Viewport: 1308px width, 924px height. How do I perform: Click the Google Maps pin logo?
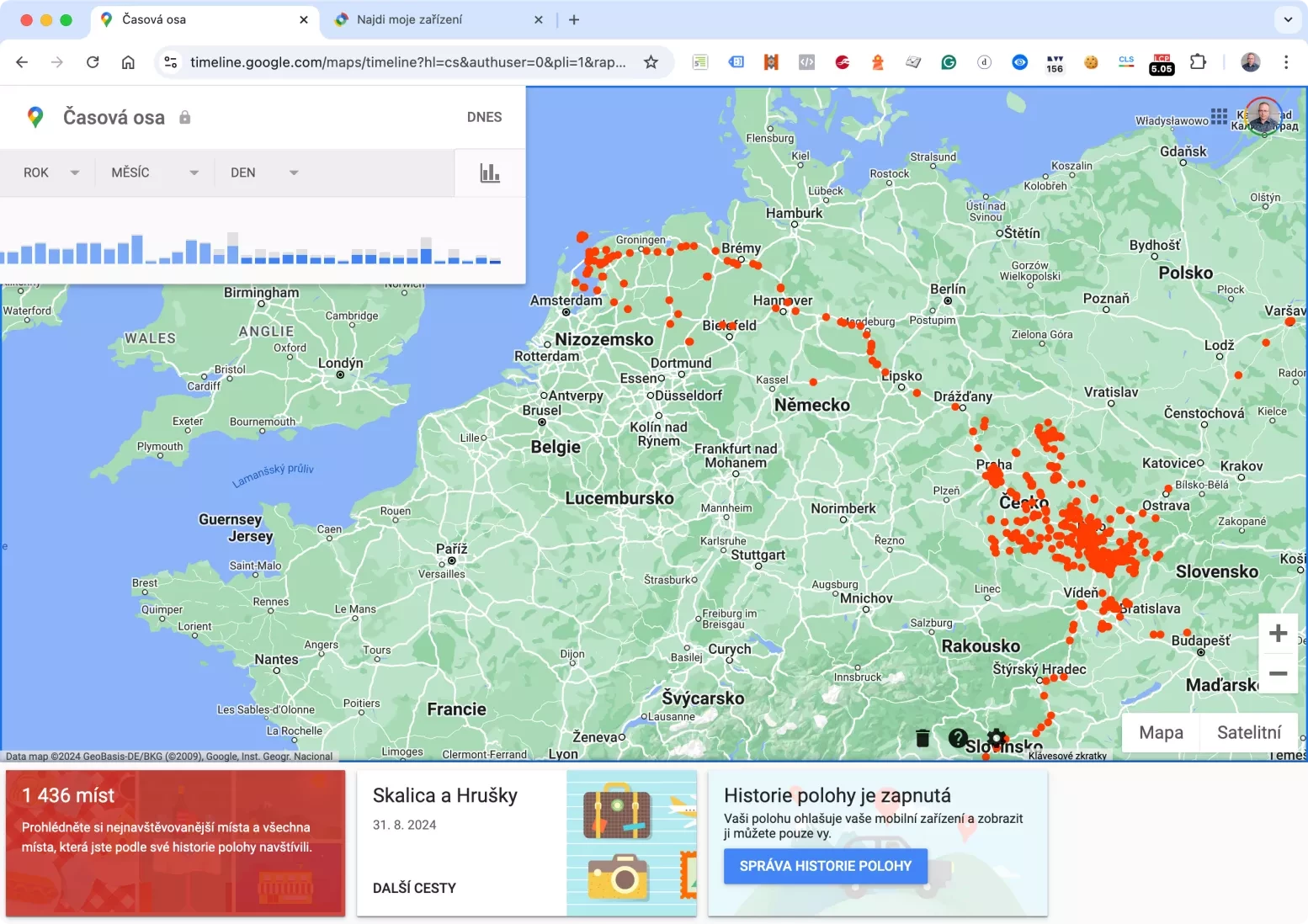tap(35, 117)
